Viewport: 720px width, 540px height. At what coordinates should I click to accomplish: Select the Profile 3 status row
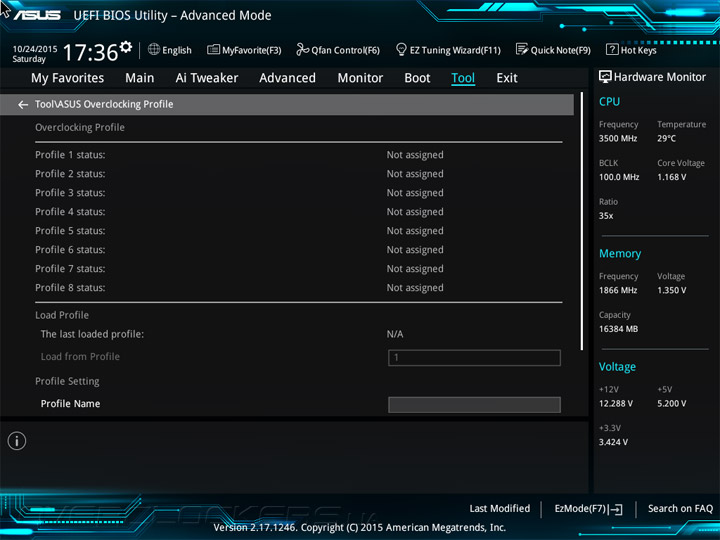[298, 193]
